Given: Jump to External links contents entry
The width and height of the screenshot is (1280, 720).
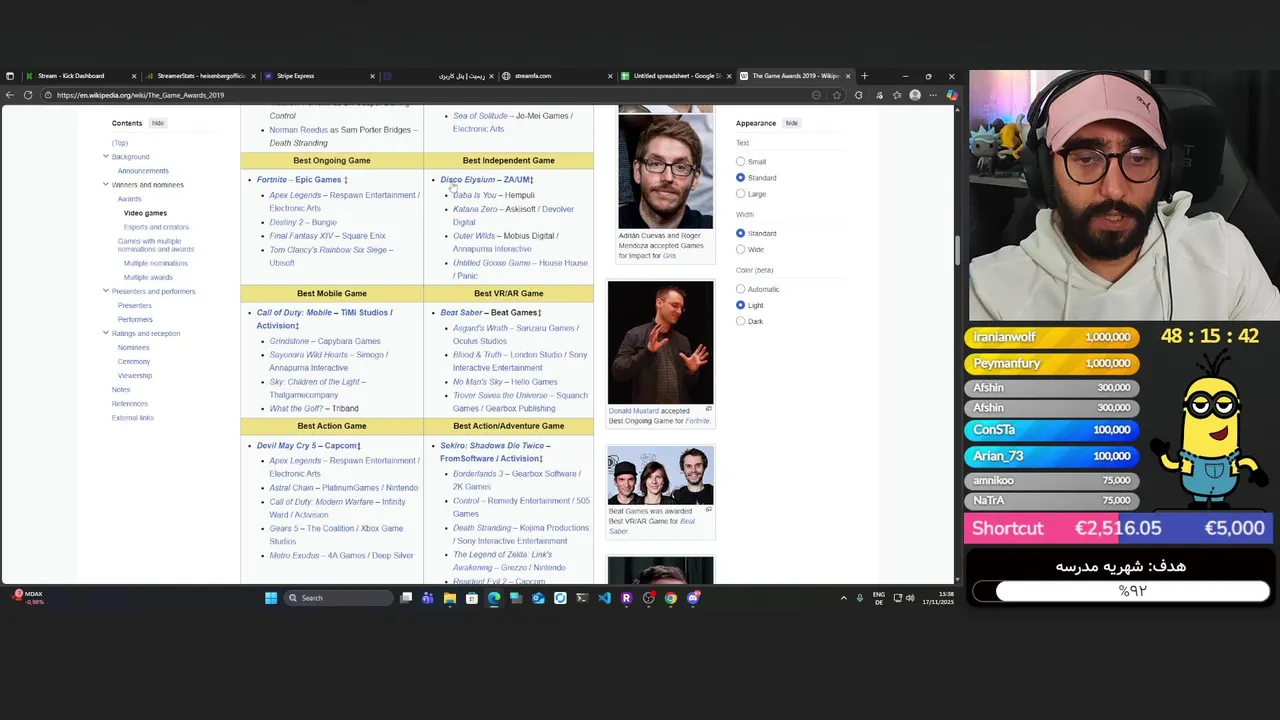Looking at the screenshot, I should 133,417.
